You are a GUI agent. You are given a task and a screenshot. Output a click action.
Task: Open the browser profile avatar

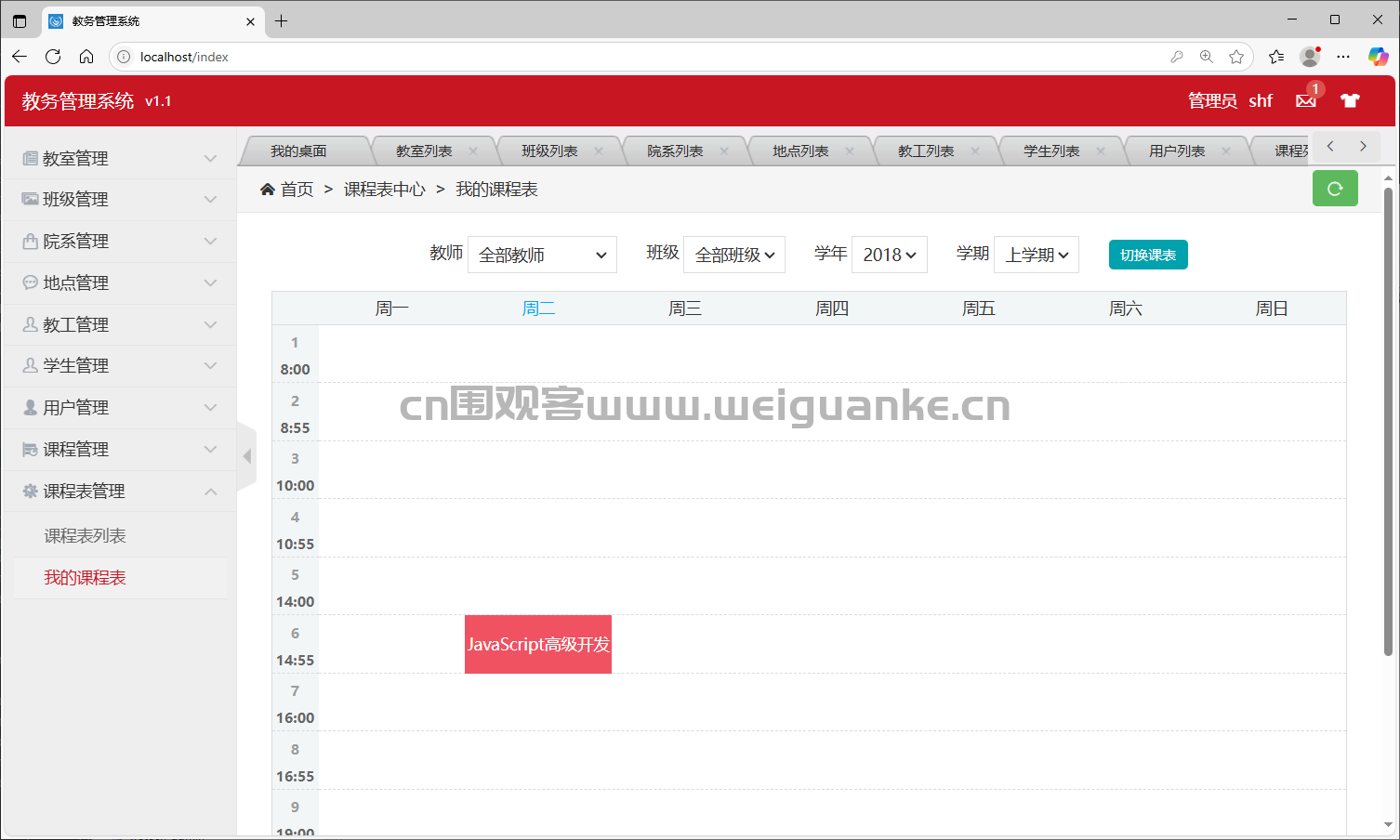1310,57
